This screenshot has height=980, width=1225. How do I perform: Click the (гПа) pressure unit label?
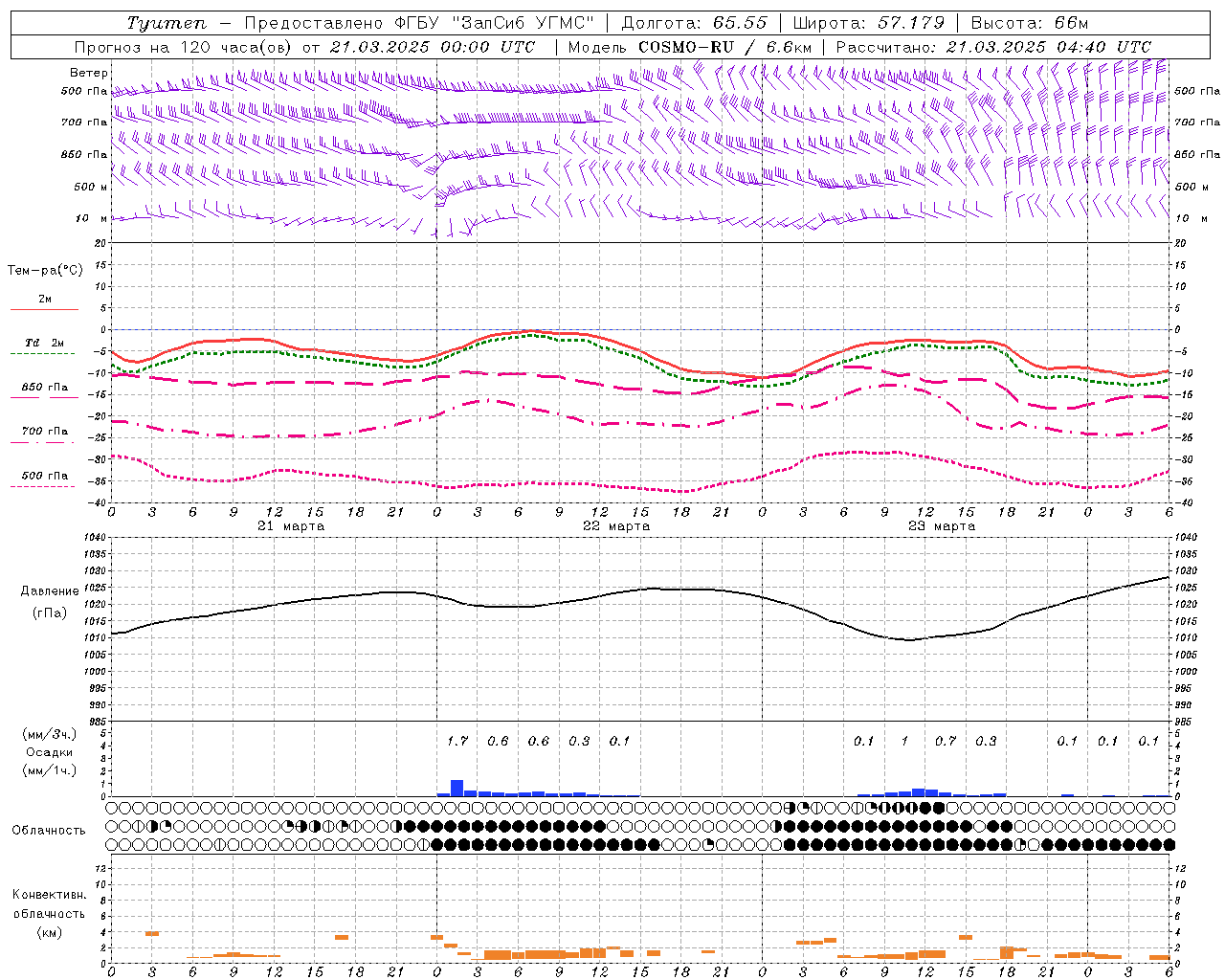pyautogui.click(x=49, y=613)
